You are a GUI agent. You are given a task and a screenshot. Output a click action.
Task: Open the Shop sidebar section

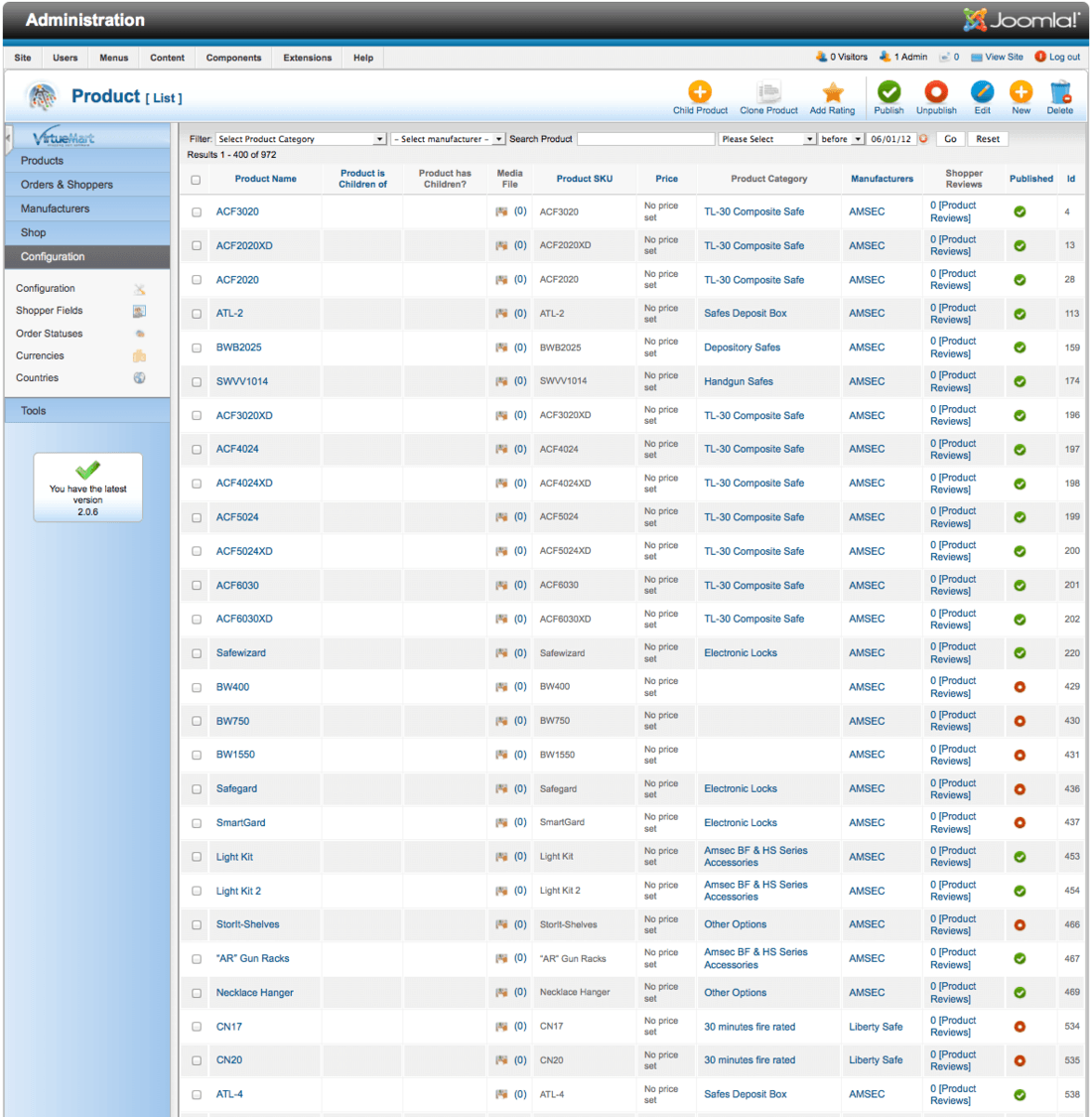click(87, 233)
